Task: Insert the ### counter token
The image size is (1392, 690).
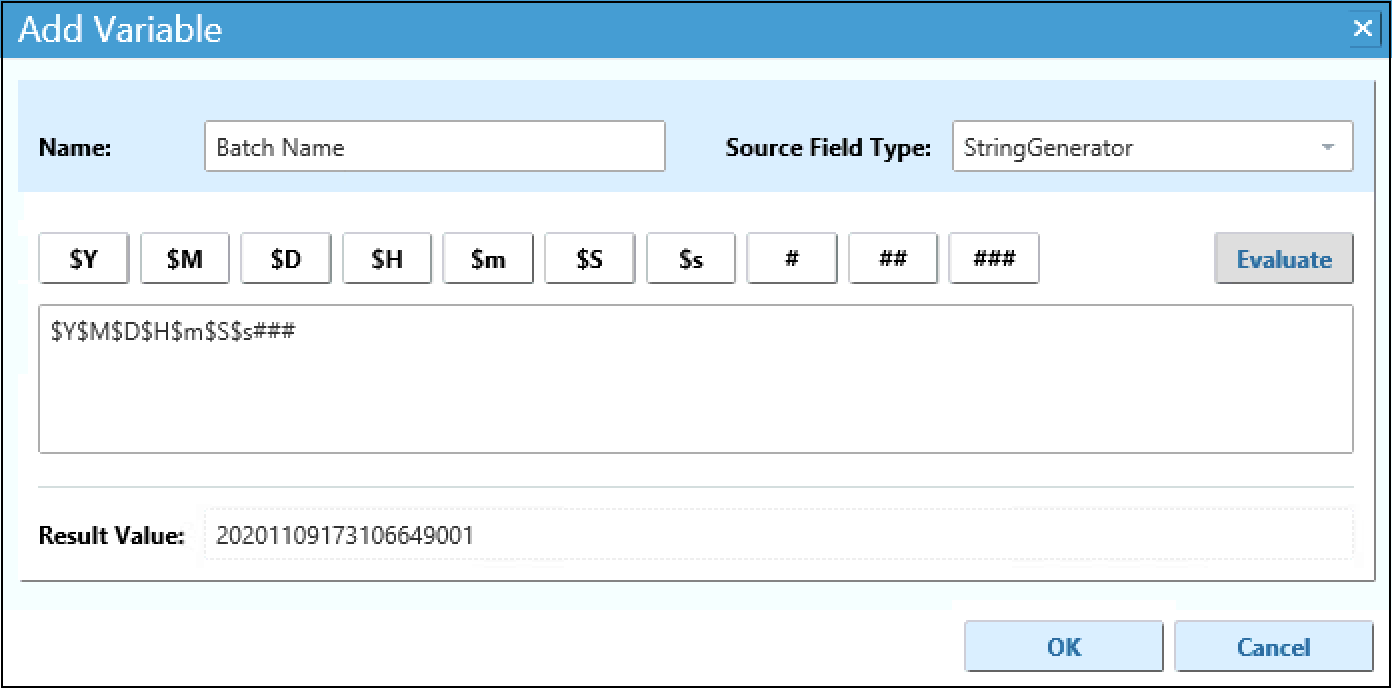Action: pos(994,259)
